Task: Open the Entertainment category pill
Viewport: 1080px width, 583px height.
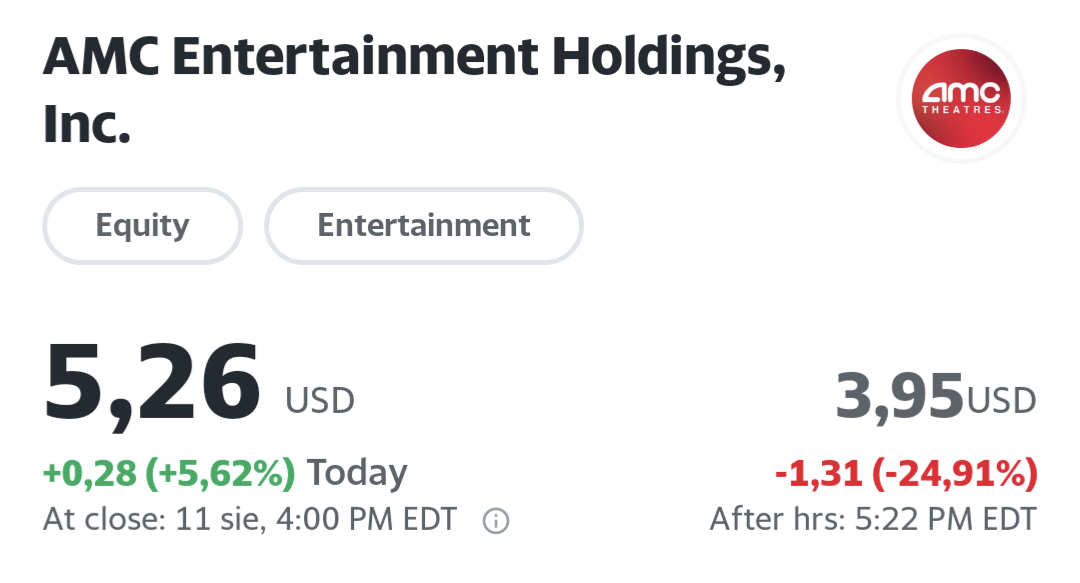Action: [x=423, y=225]
